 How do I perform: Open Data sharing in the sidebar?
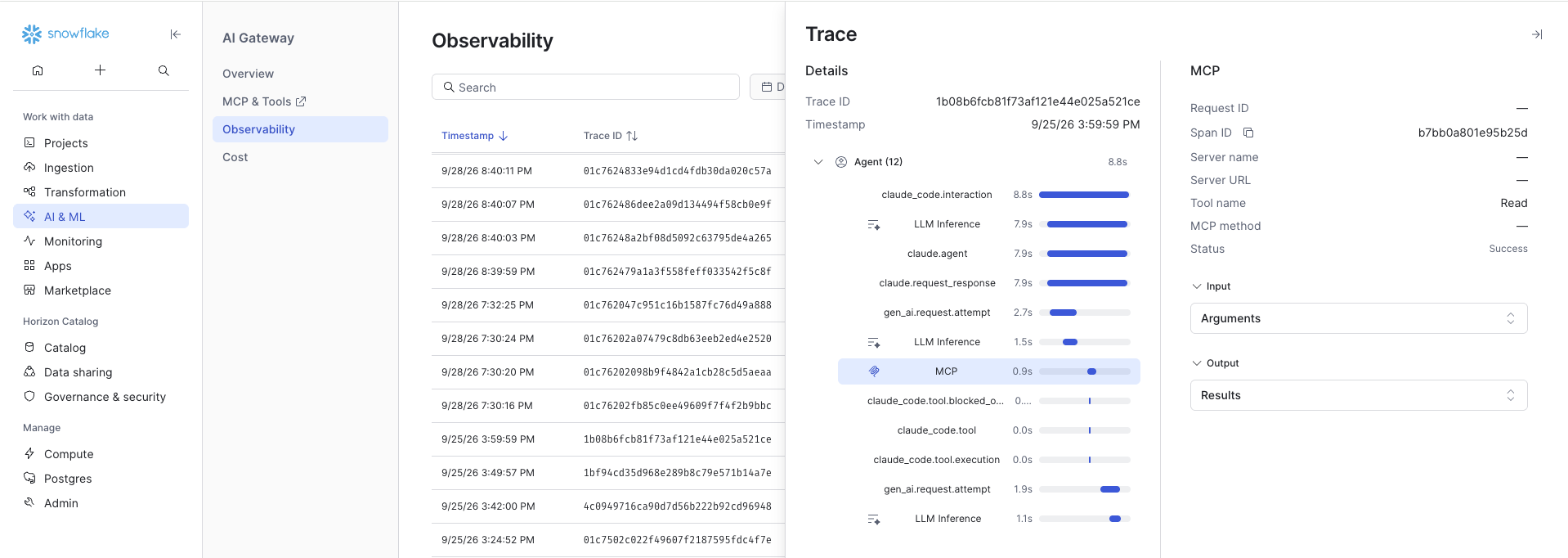(101, 371)
